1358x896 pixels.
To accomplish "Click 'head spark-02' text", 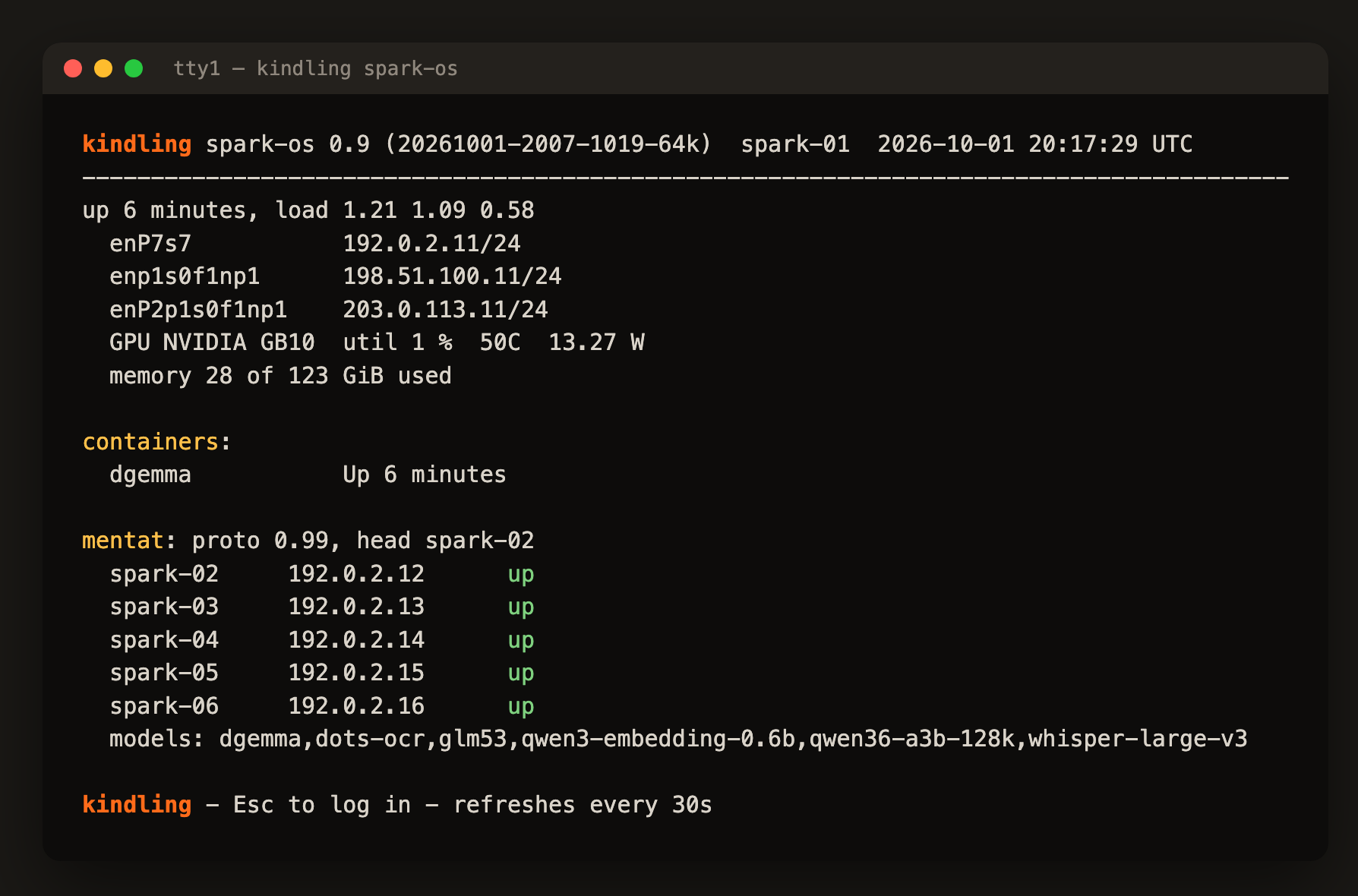I will tap(446, 541).
